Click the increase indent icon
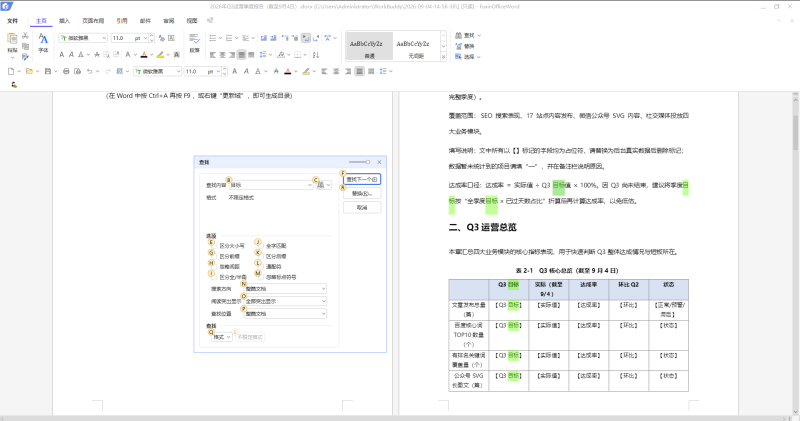This screenshot has width=800, height=421. (x=273, y=38)
